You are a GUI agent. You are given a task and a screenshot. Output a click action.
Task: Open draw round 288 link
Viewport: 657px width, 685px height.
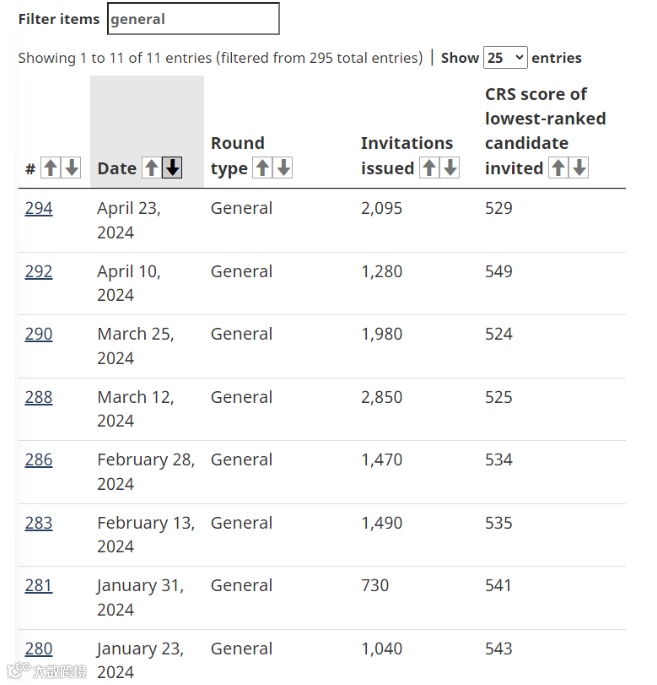[x=39, y=398]
